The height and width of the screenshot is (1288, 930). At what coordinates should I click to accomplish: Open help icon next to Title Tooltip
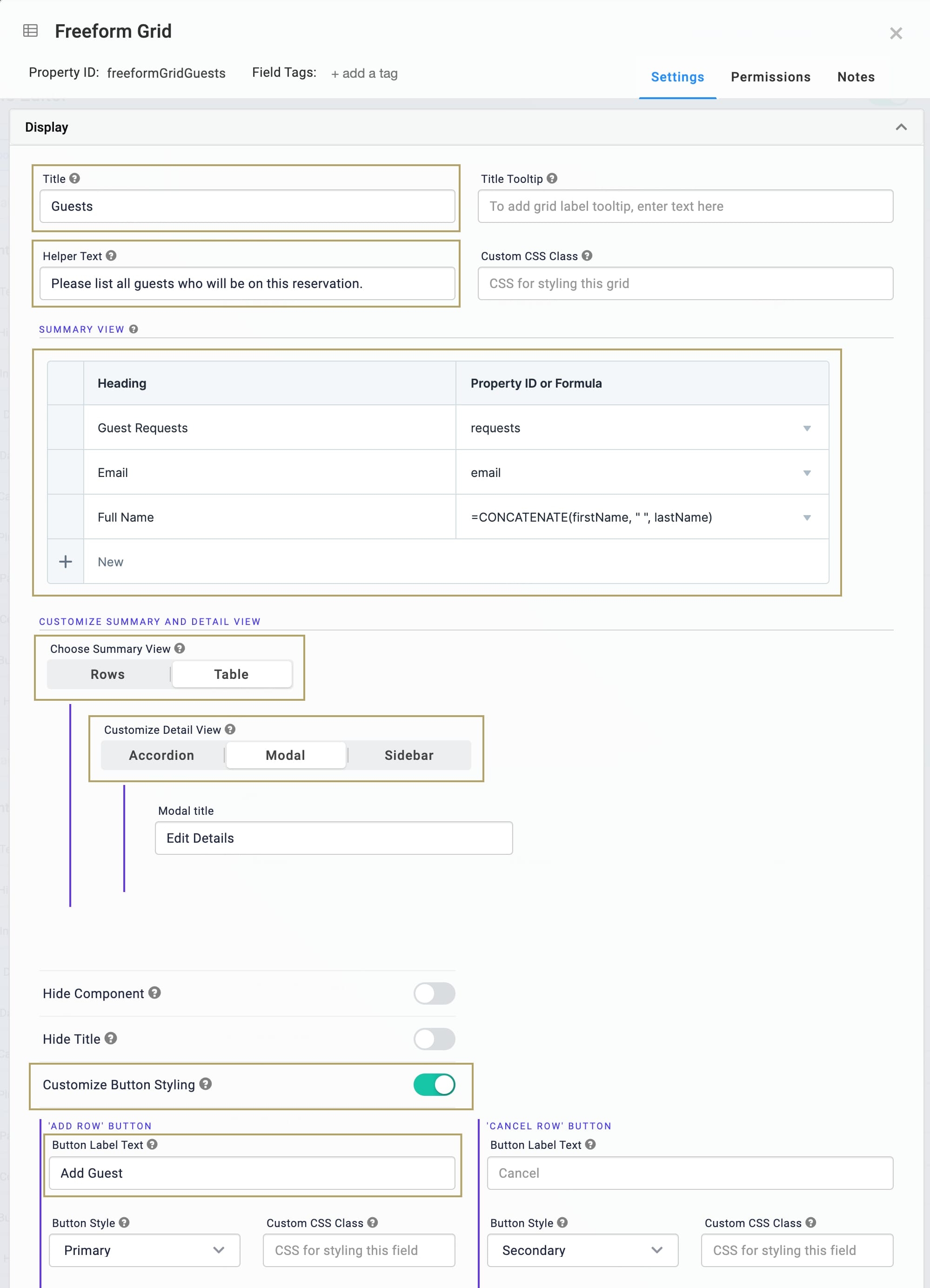pyautogui.click(x=552, y=178)
